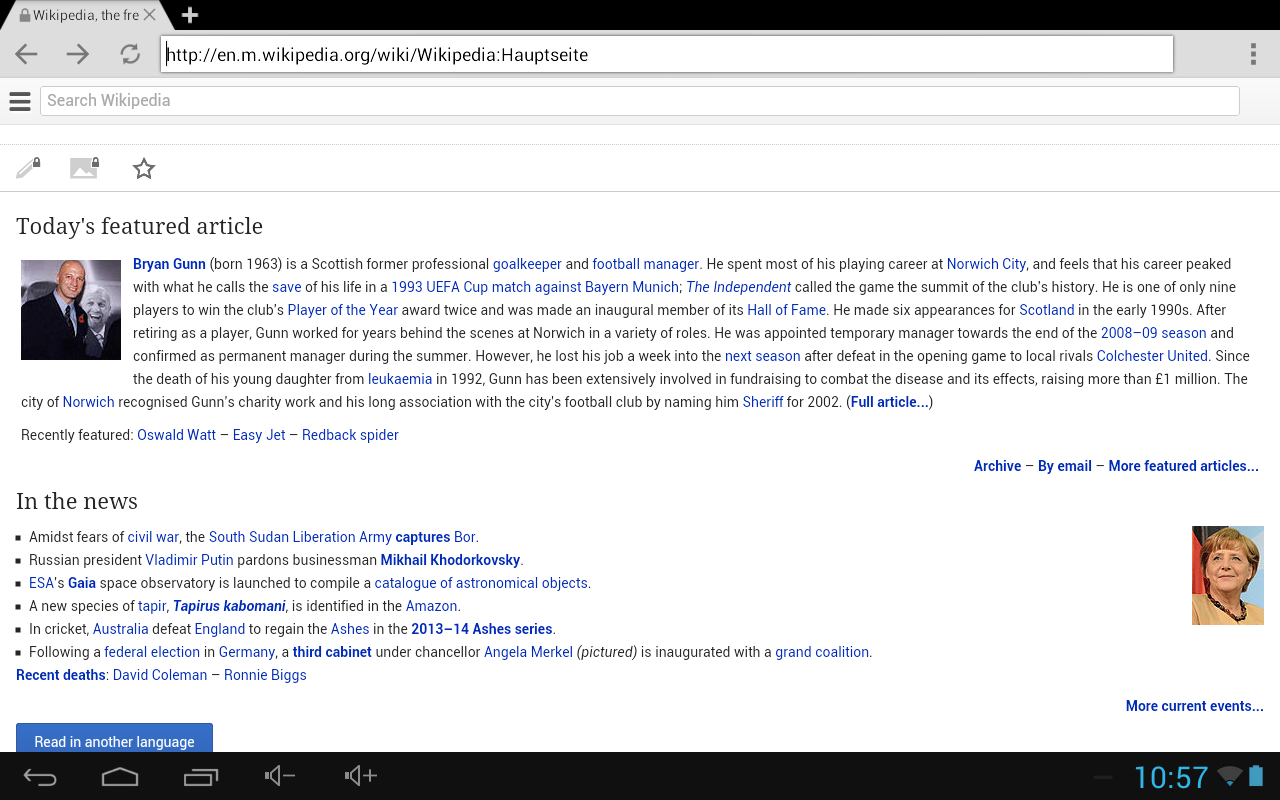Open the goalkeeper link
This screenshot has width=1280, height=800.
coord(527,264)
